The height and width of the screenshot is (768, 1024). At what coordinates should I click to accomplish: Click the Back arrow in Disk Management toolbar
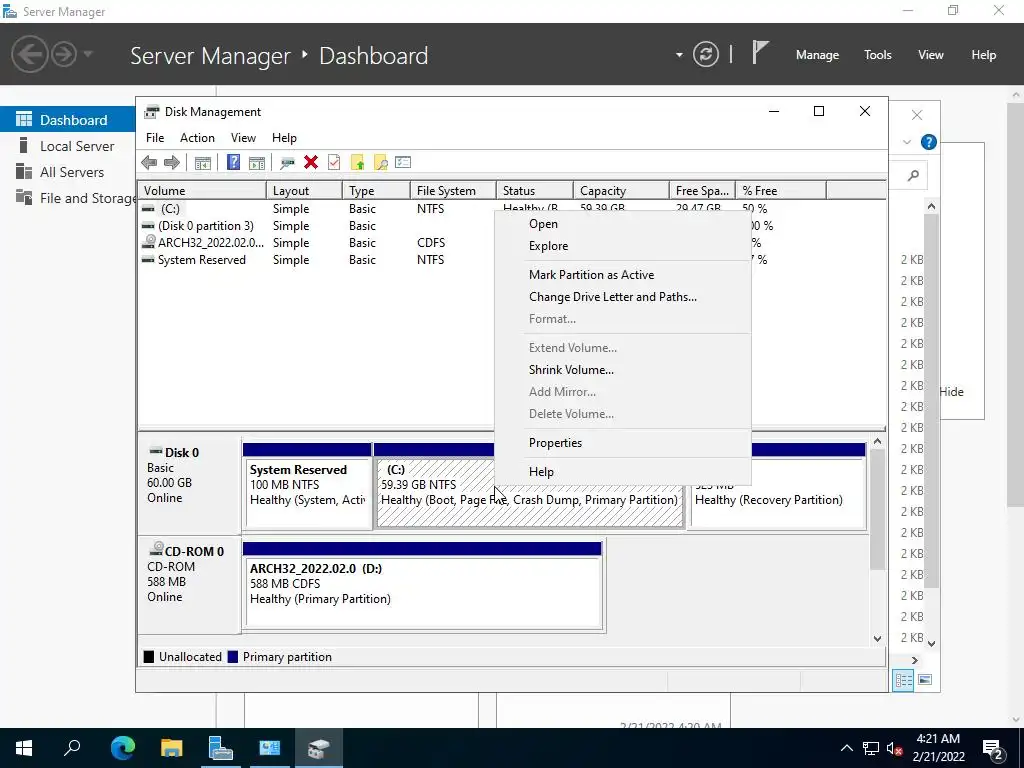149,163
